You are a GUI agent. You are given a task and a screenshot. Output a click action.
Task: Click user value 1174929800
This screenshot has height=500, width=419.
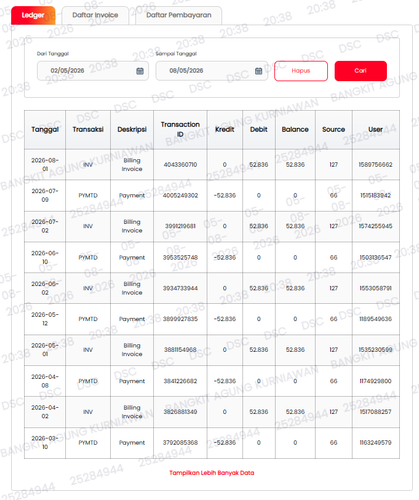click(375, 381)
